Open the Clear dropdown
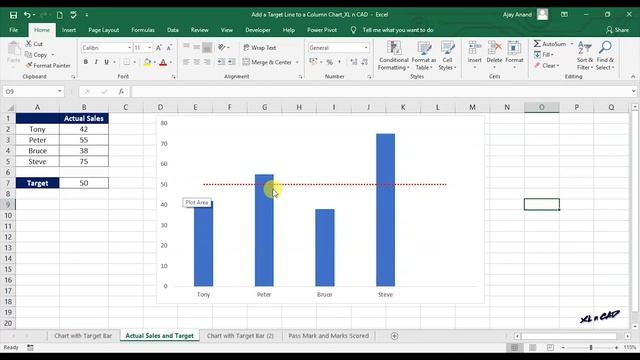640x360 pixels. (x=546, y=65)
